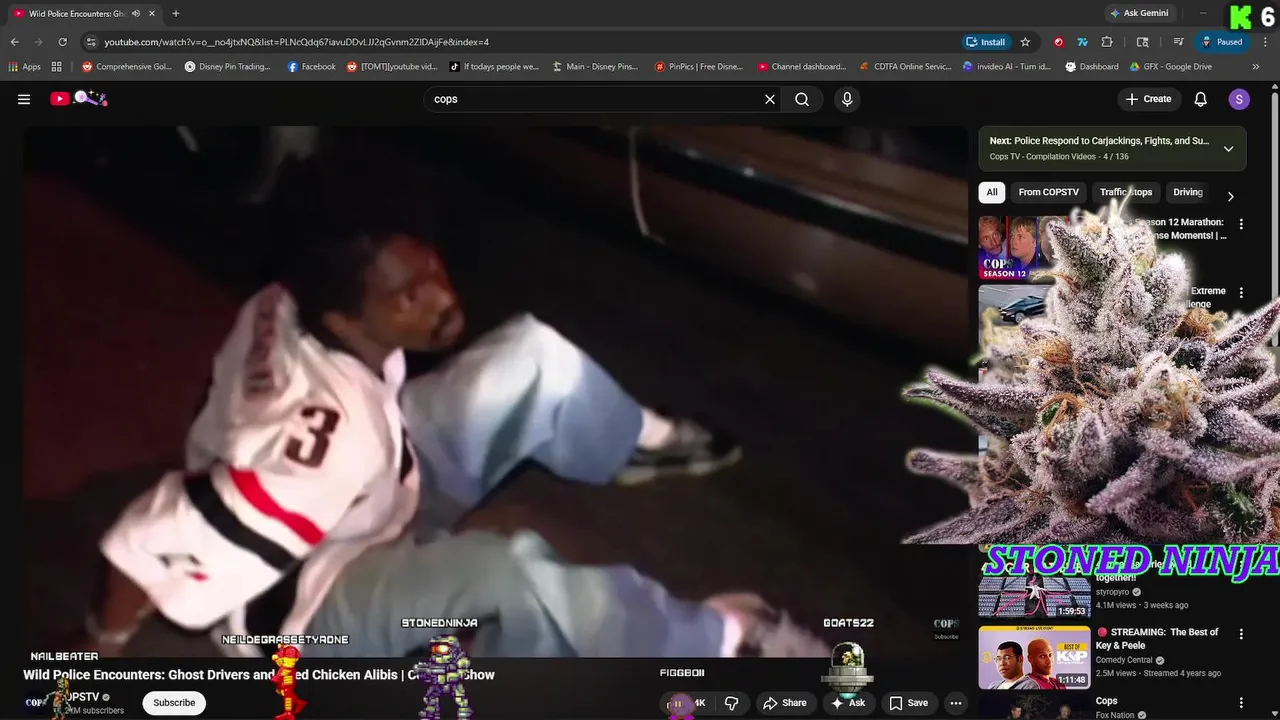Open the invideo AI bookmark
Screen dimensions: 1280x720
(x=1007, y=67)
